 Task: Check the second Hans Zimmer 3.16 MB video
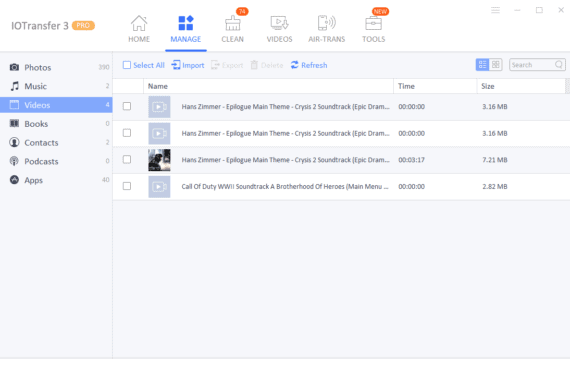click(x=127, y=133)
